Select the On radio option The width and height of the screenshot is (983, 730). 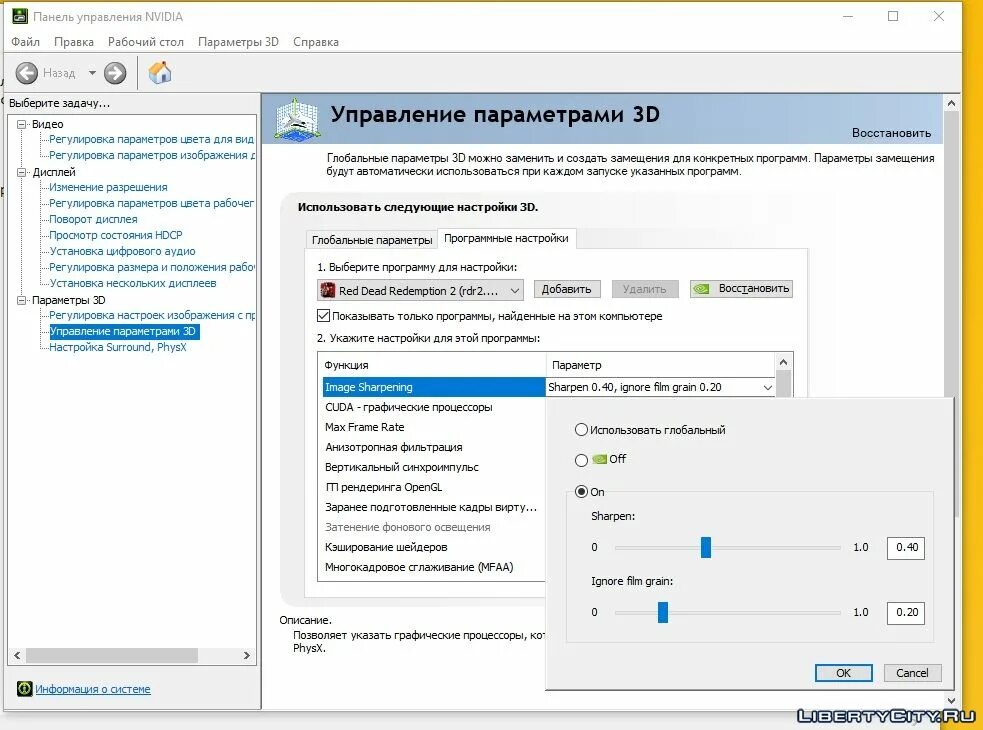coord(581,492)
